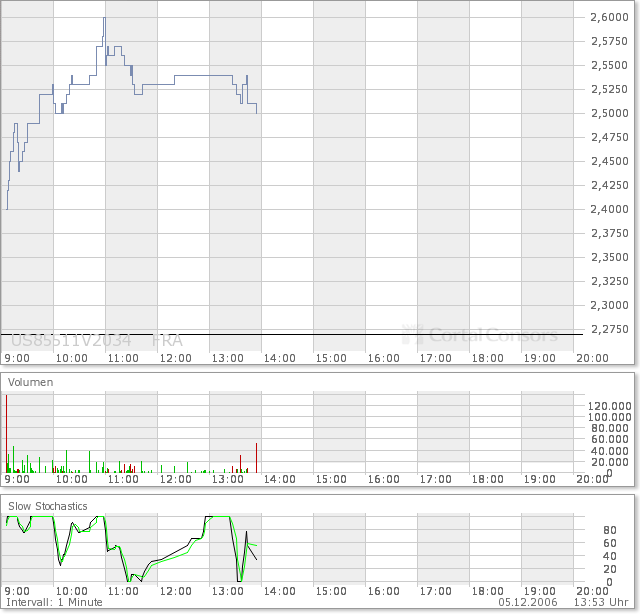
Task: Click 19:00 on the Slow Stochastics time axis
Action: pos(540,591)
